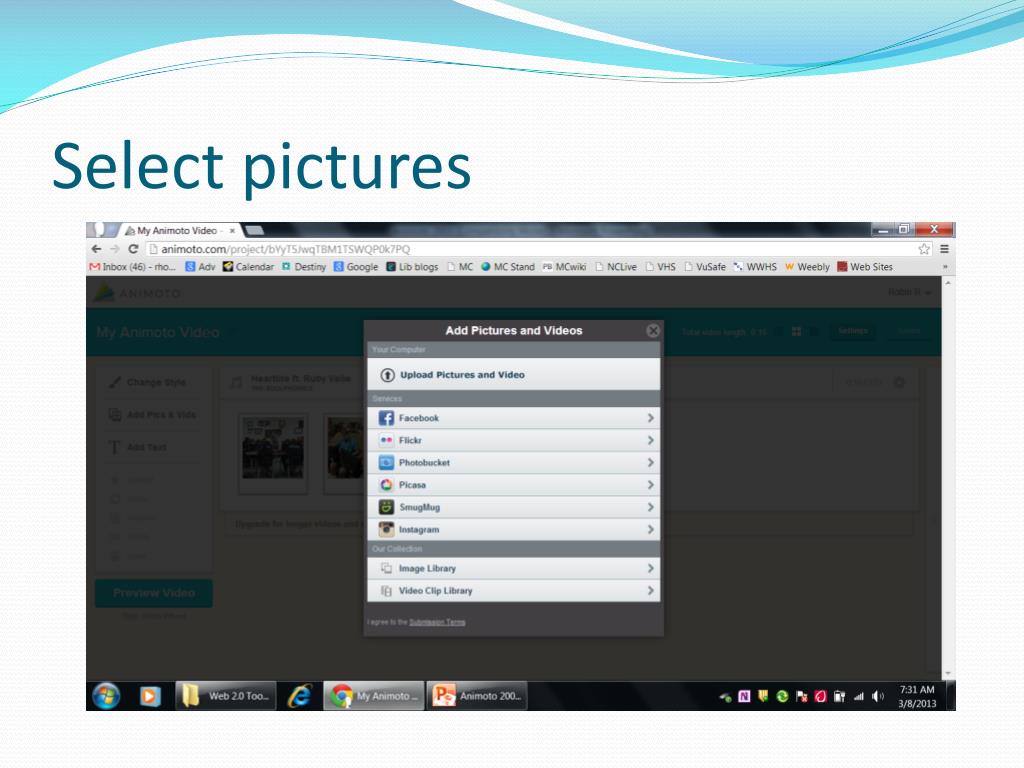The width and height of the screenshot is (1024, 768).
Task: Switch to My Animoto Video tab
Action: 176,231
